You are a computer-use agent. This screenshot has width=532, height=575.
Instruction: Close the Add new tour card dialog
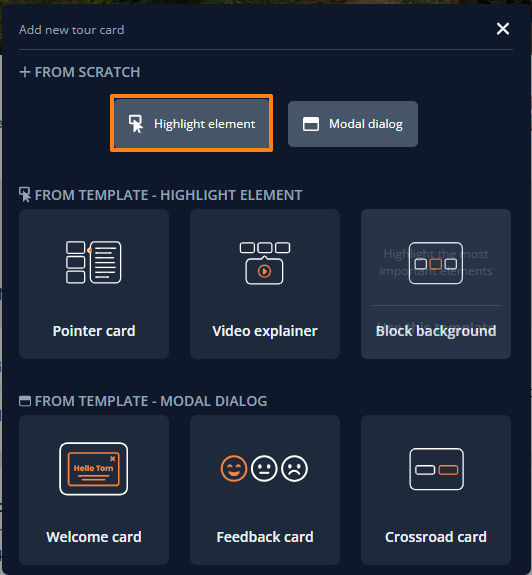coord(503,29)
